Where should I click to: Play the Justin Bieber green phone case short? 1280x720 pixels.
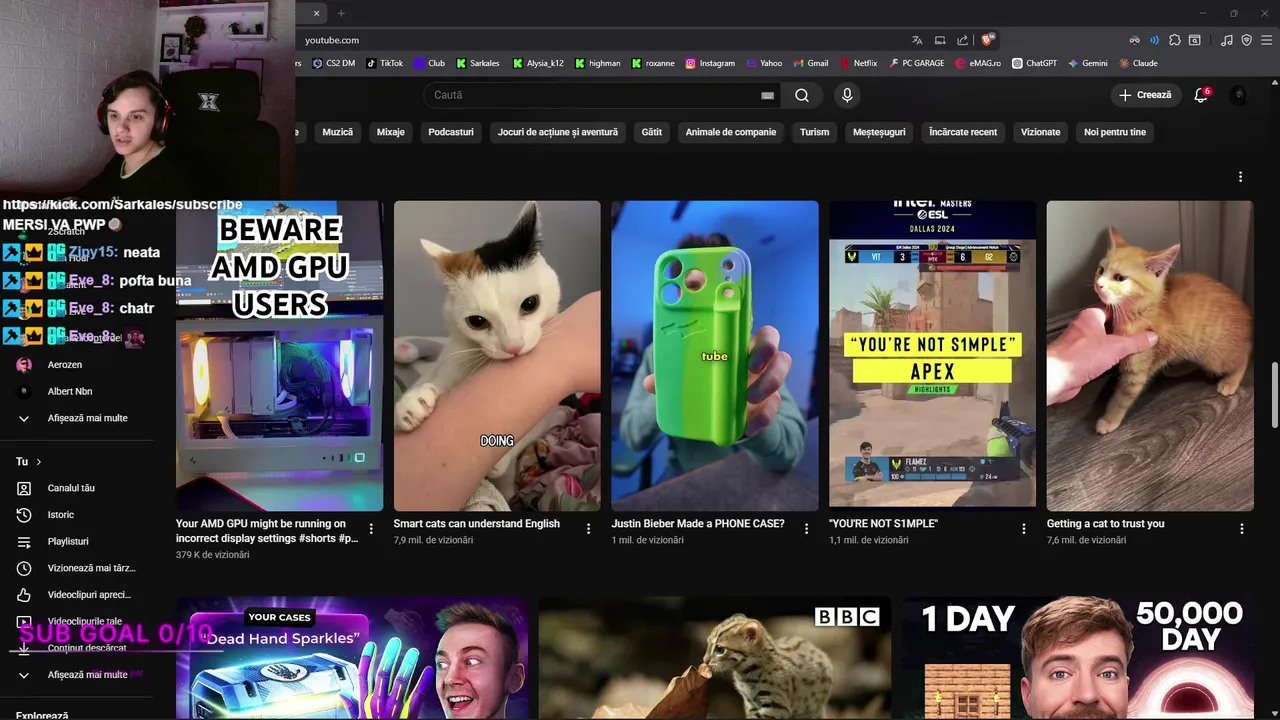point(715,356)
